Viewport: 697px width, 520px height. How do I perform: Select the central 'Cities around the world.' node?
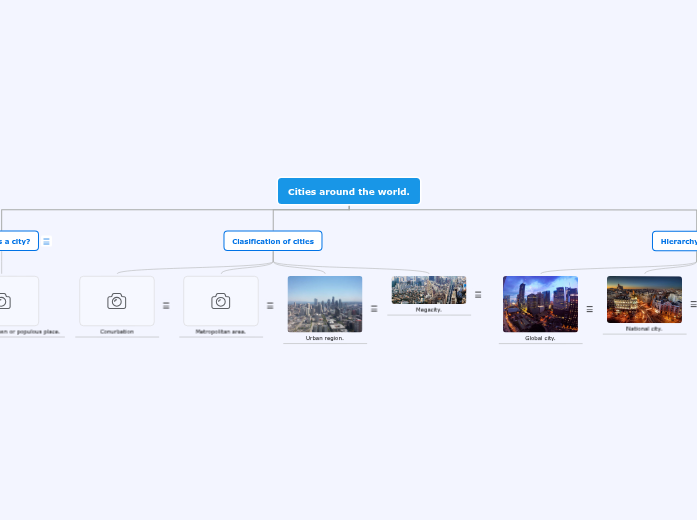click(x=349, y=191)
